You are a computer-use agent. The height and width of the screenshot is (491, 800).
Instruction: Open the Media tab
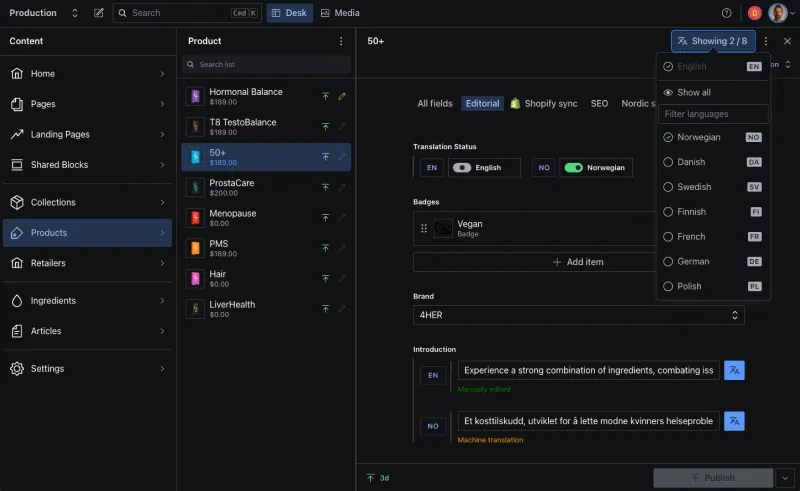click(340, 13)
